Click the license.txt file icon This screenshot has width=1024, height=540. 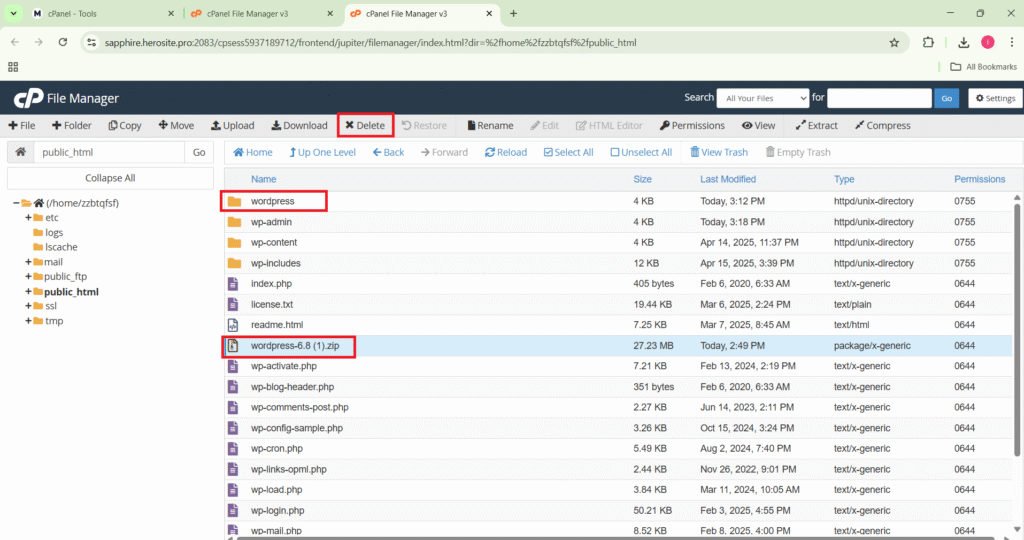(232, 304)
